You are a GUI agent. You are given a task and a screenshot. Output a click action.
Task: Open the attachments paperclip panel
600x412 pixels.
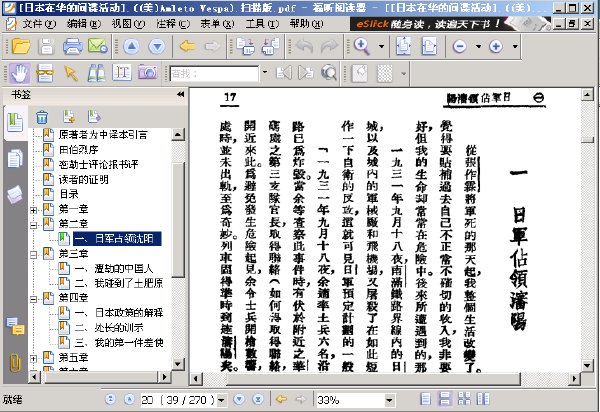[x=15, y=362]
